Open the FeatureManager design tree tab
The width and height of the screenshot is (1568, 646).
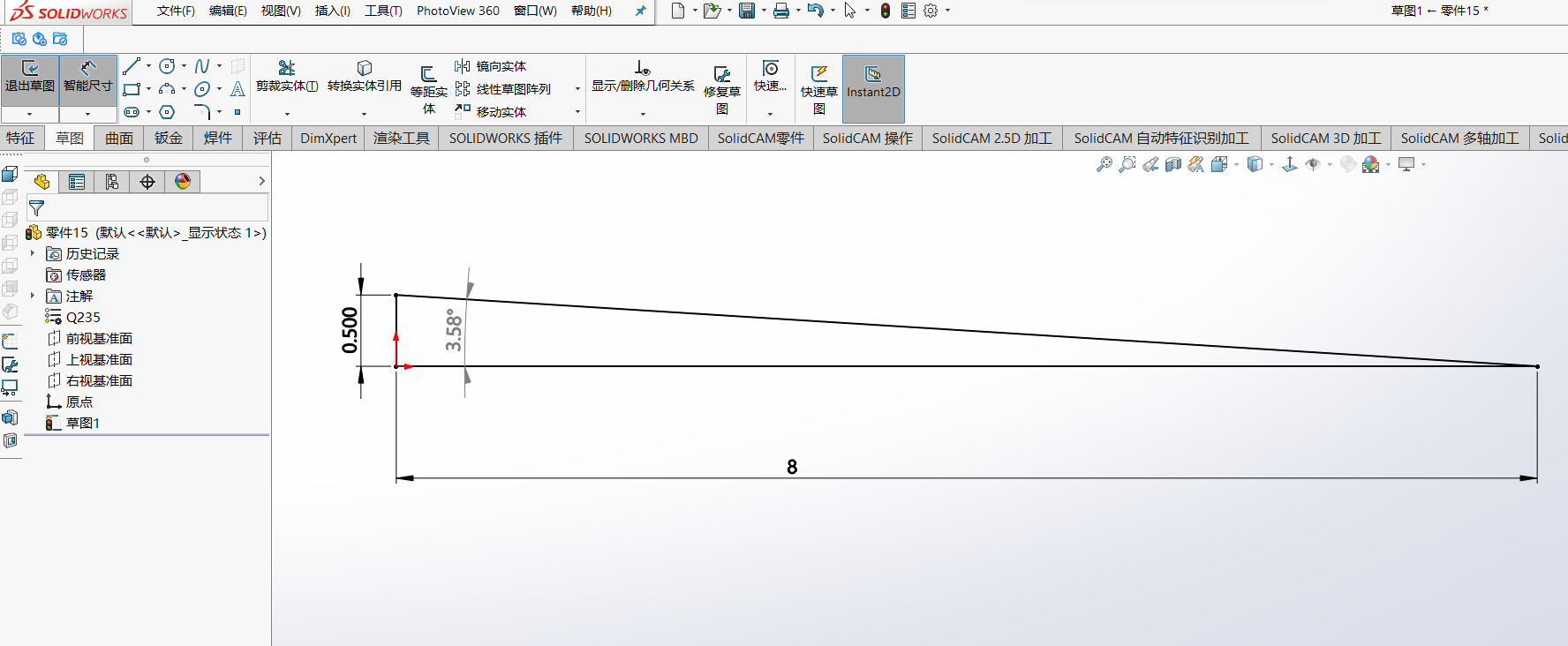pos(41,182)
